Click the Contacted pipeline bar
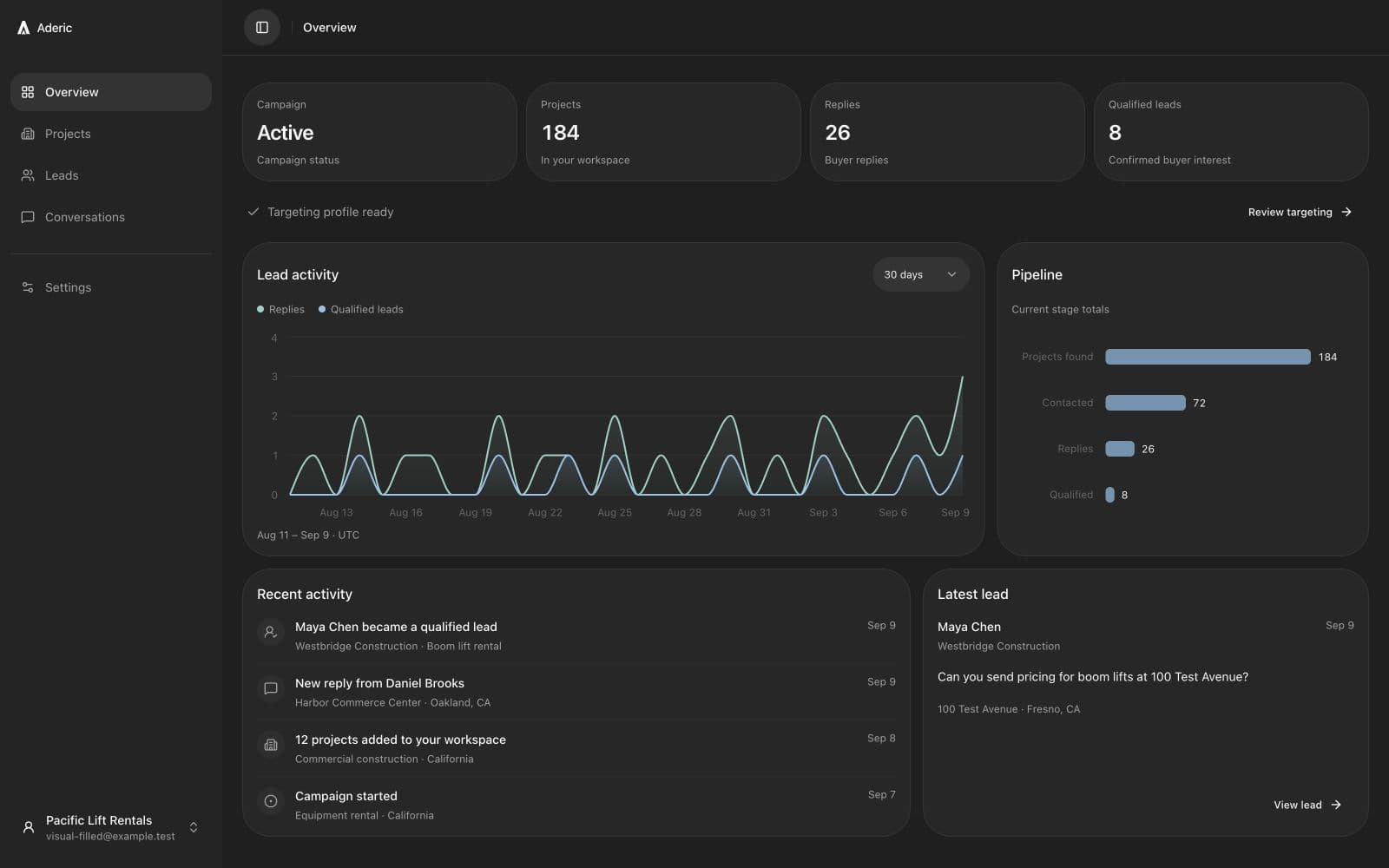This screenshot has height=868, width=1389. click(x=1145, y=403)
